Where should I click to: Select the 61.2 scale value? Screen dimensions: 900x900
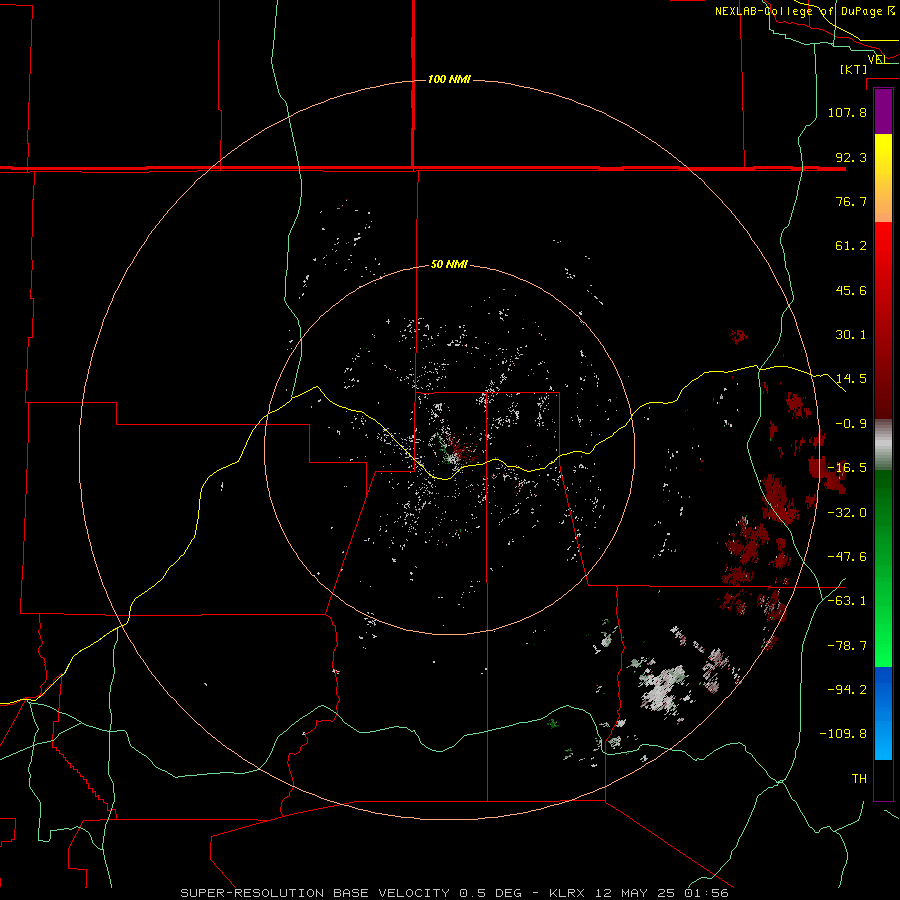[x=851, y=246]
